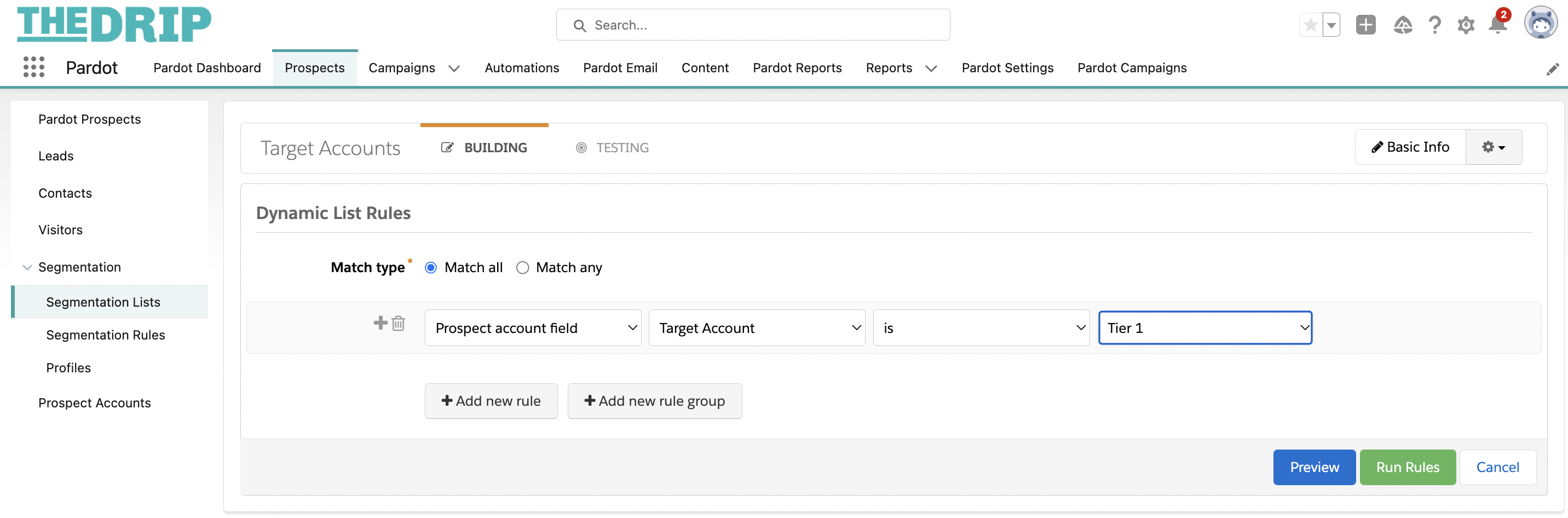1568x518 pixels.
Task: Open the Tier 1 value dropdown
Action: pyautogui.click(x=1205, y=328)
